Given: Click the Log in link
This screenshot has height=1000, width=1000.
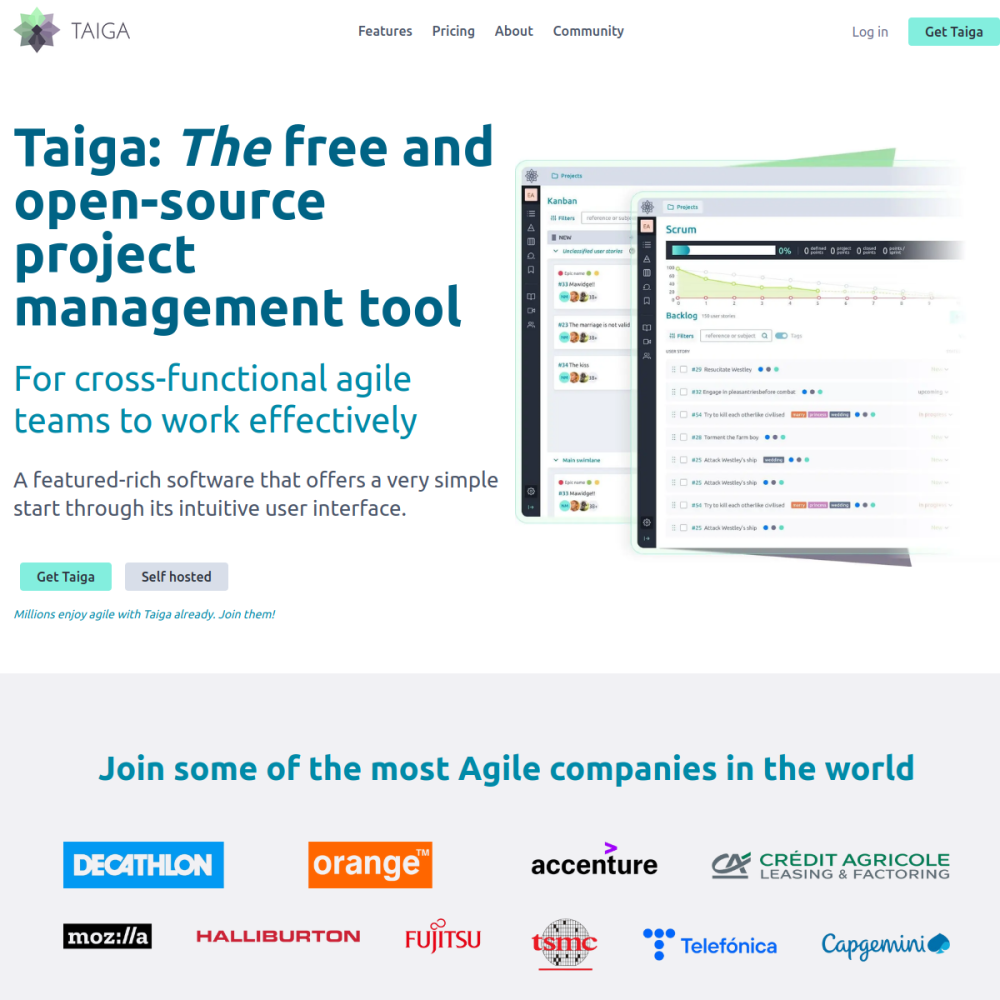Looking at the screenshot, I should 869,32.
